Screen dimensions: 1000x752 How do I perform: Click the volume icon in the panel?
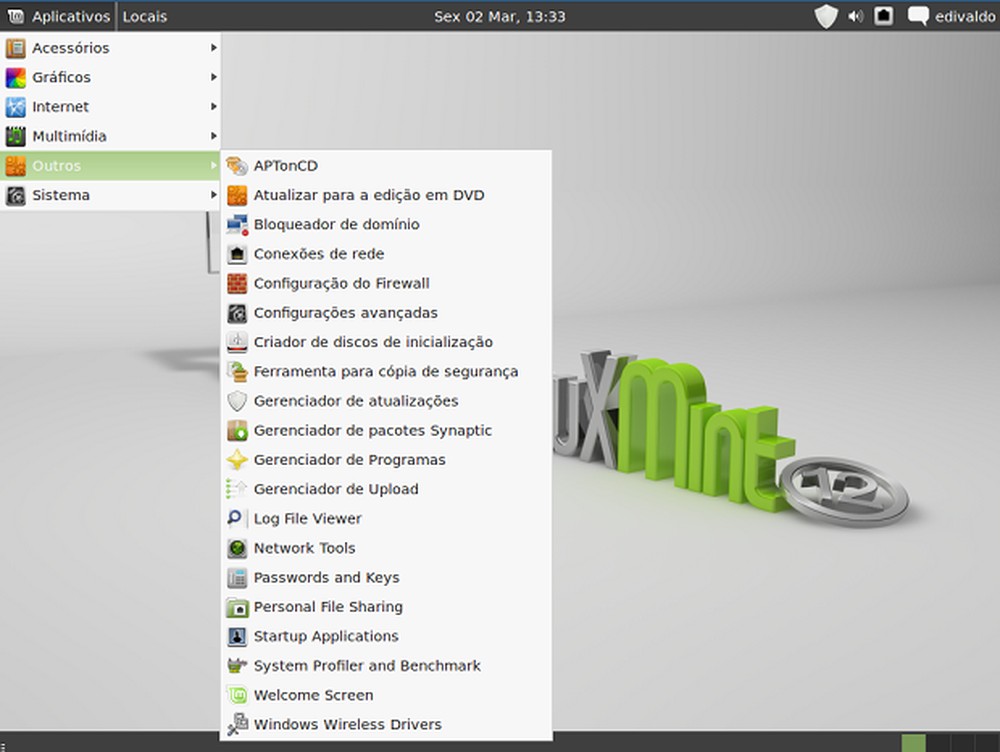coord(856,16)
